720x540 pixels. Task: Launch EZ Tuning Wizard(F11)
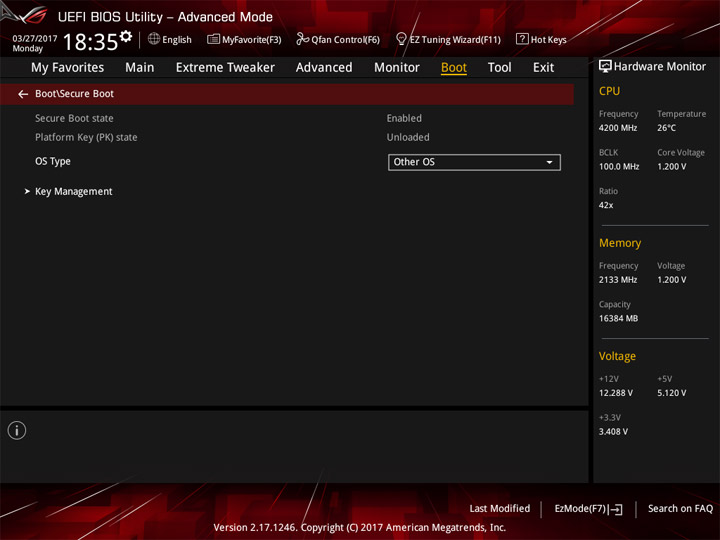click(x=448, y=39)
